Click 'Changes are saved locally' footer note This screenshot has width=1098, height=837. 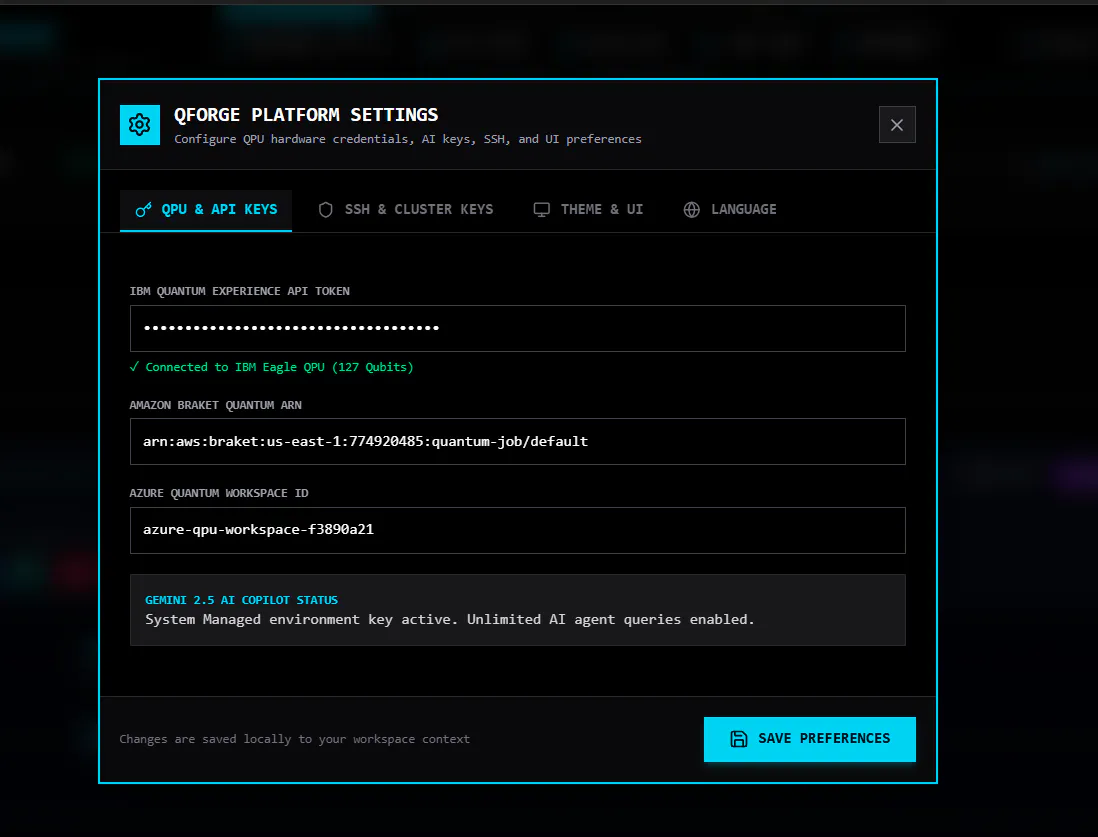coord(294,739)
